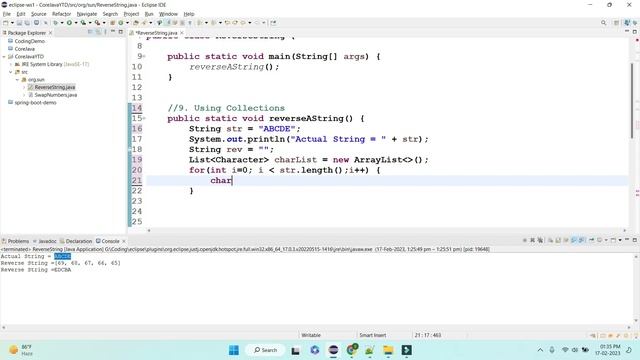The image size is (640, 360).
Task: Select the CodingDemo project
Action: pos(29,41)
